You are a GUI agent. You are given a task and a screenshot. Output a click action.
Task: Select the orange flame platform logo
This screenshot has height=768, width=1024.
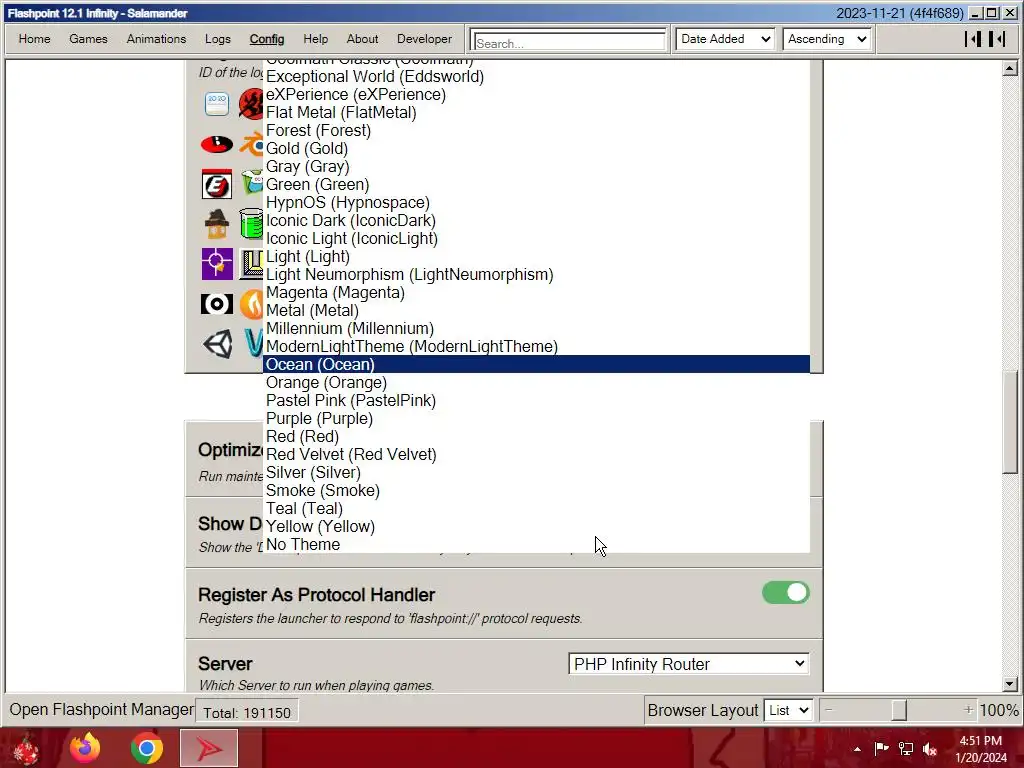point(251,304)
